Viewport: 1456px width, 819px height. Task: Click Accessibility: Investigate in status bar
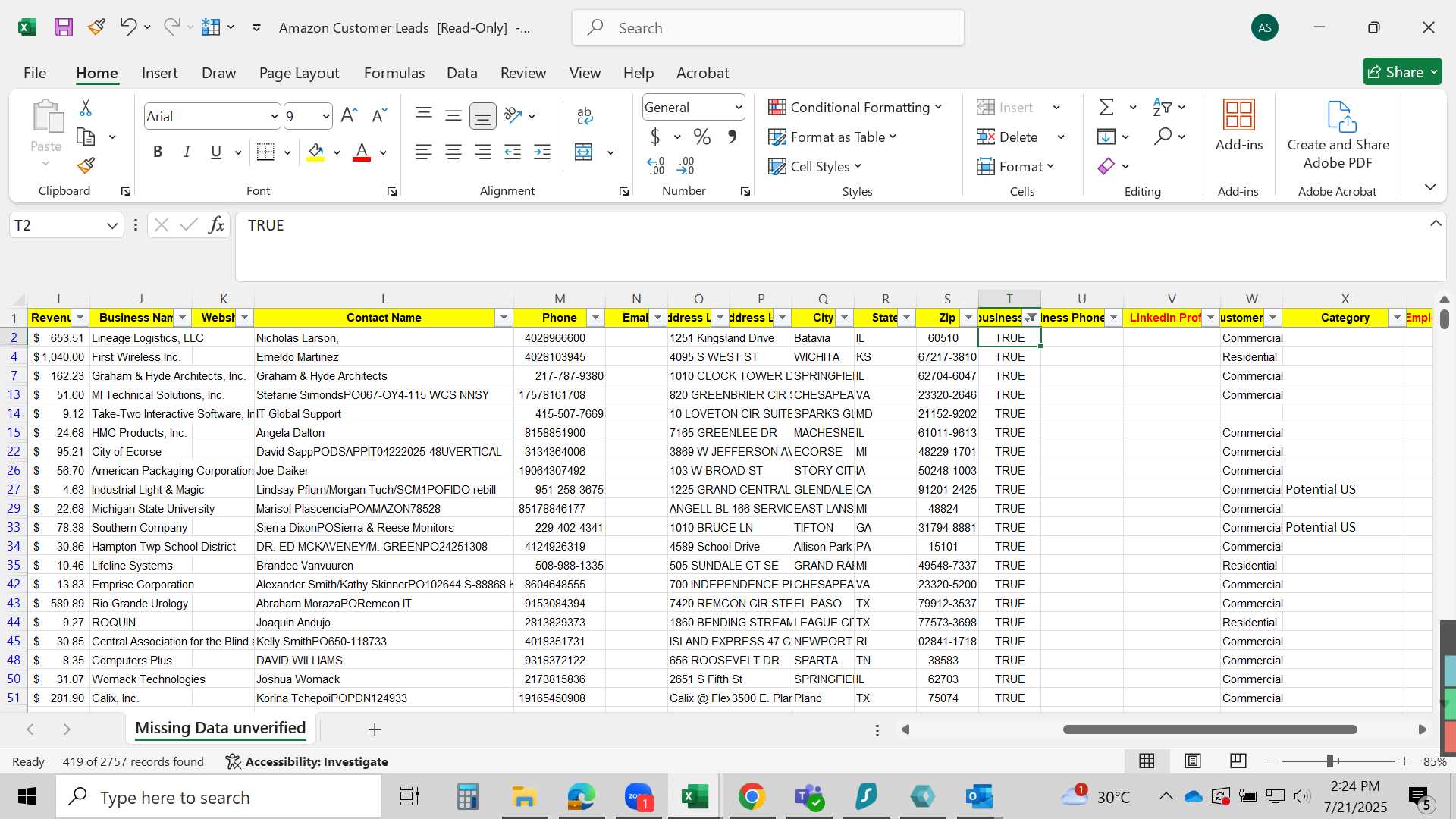tap(307, 761)
